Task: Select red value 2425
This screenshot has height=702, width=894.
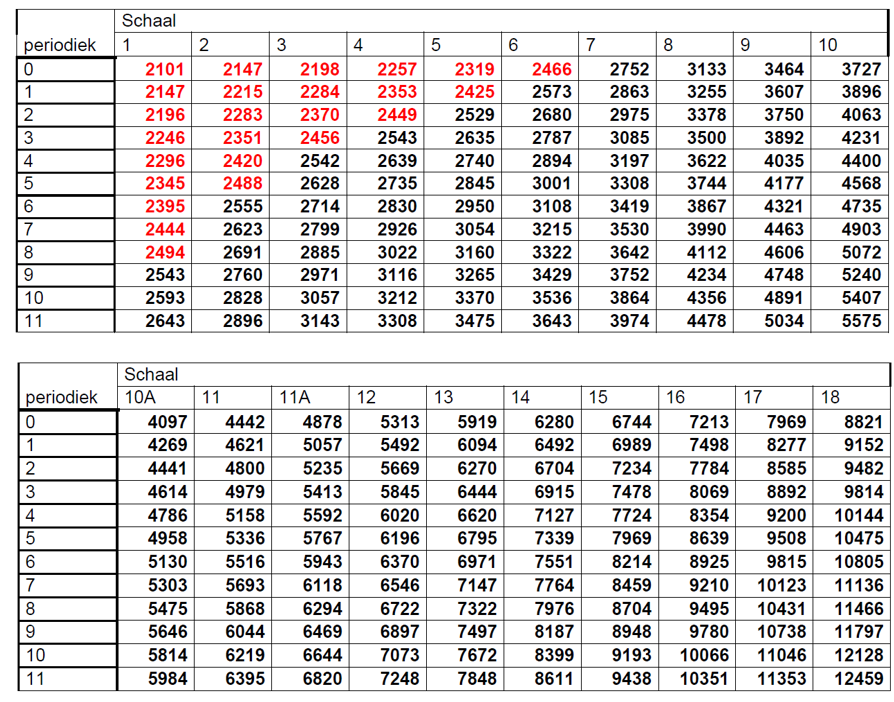Action: pyautogui.click(x=474, y=92)
